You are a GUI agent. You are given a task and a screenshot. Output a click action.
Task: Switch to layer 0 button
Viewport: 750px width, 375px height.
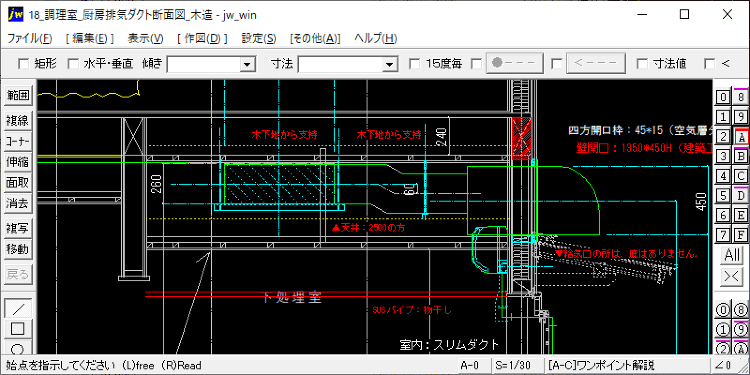[723, 98]
